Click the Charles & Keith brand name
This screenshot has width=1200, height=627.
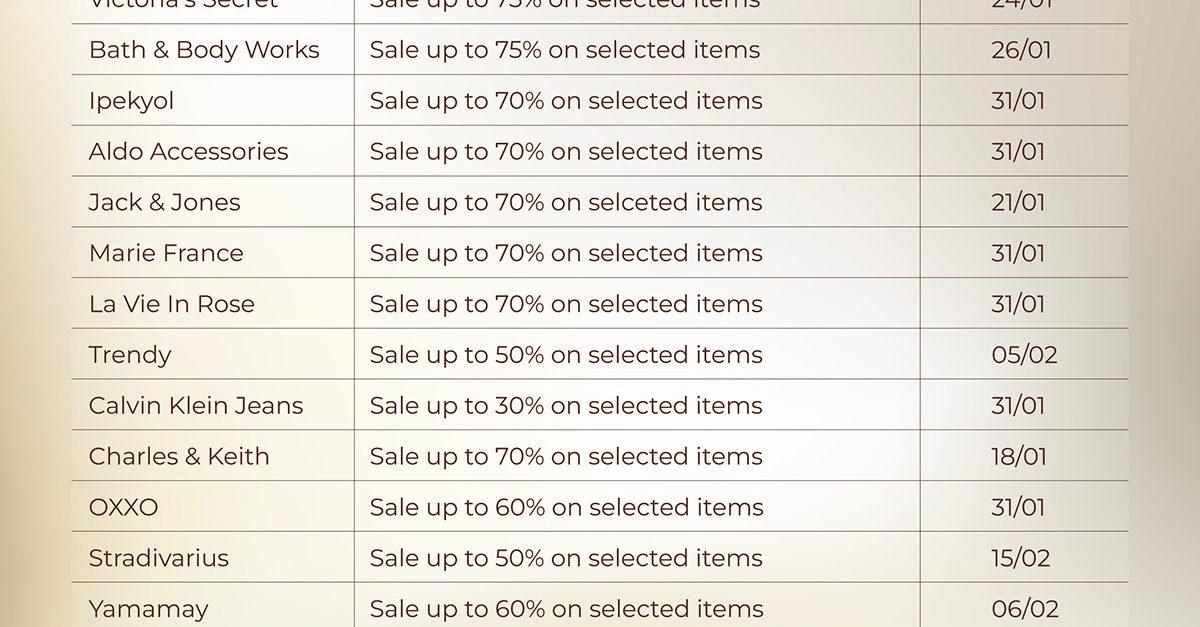pos(179,457)
